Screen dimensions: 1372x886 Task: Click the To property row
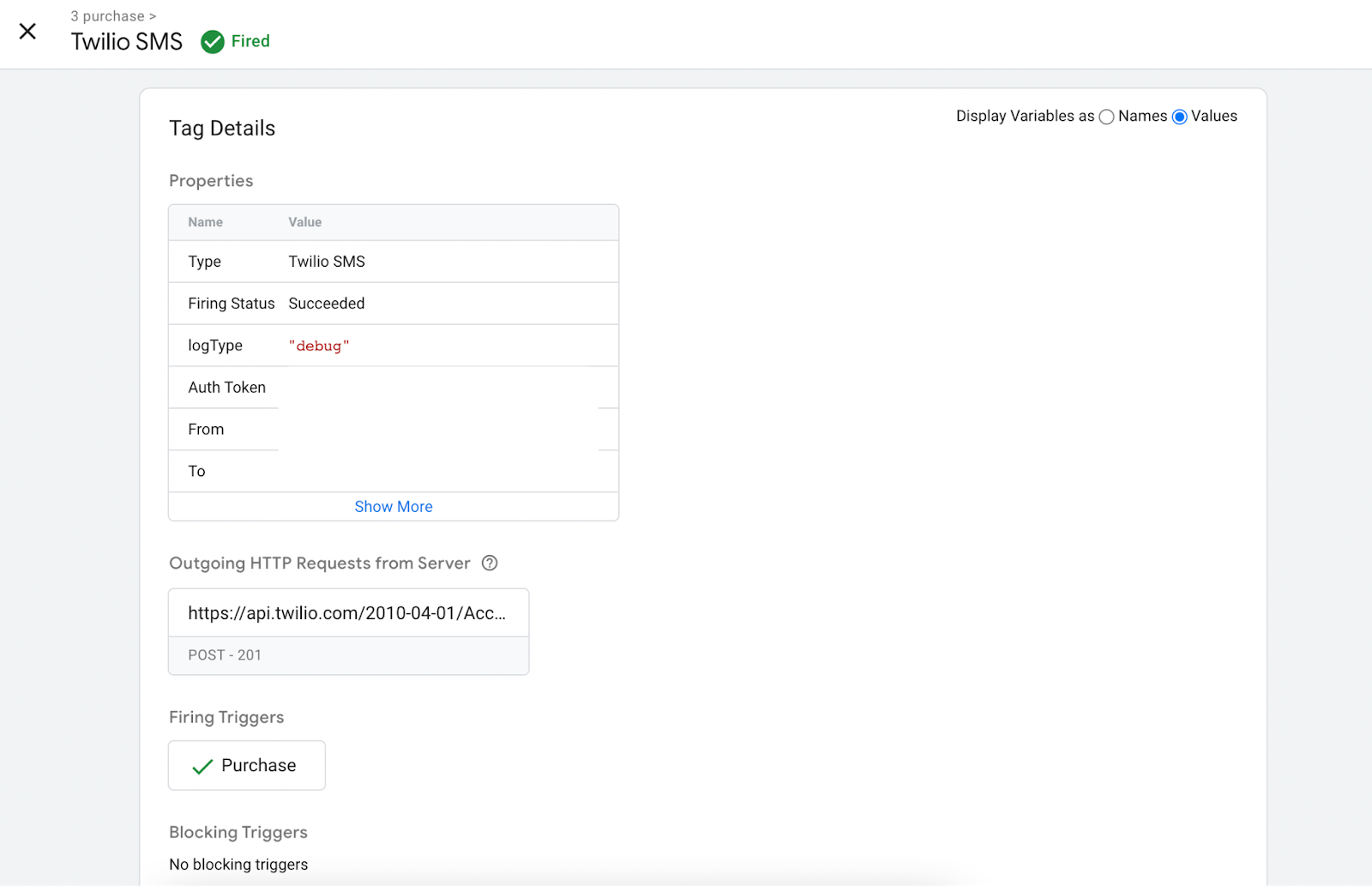click(394, 471)
